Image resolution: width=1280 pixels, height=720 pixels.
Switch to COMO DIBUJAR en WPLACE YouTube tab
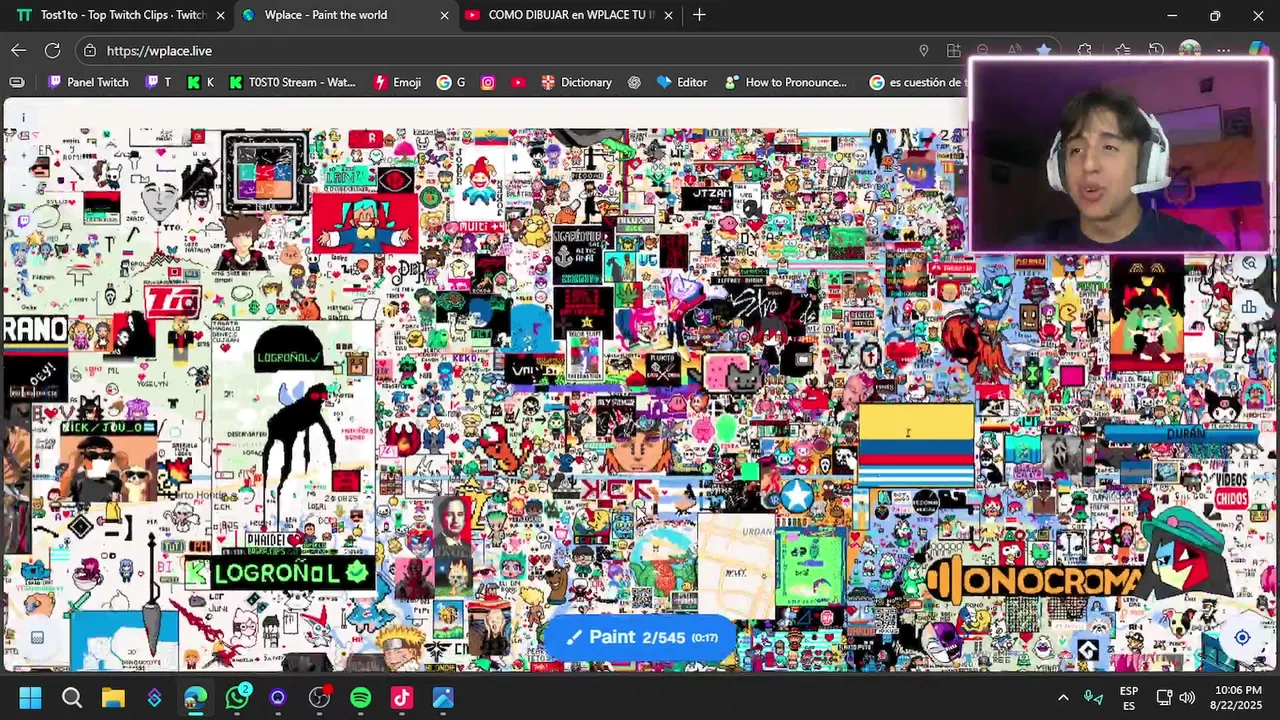tap(570, 15)
